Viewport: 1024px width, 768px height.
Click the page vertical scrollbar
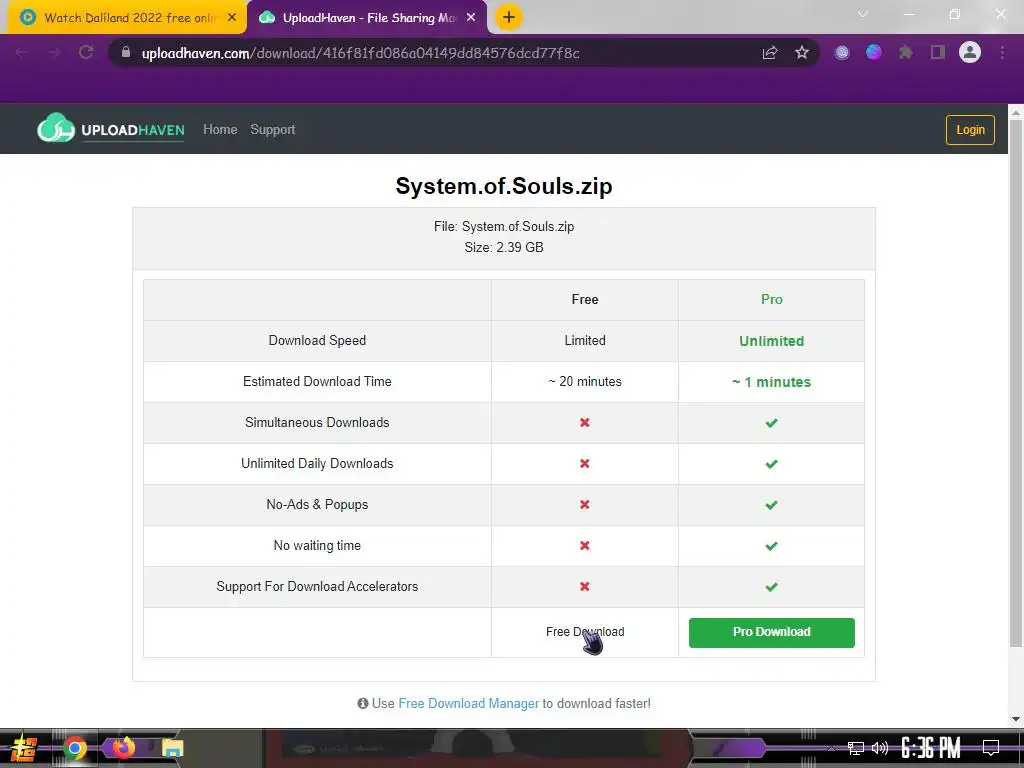(x=1016, y=382)
